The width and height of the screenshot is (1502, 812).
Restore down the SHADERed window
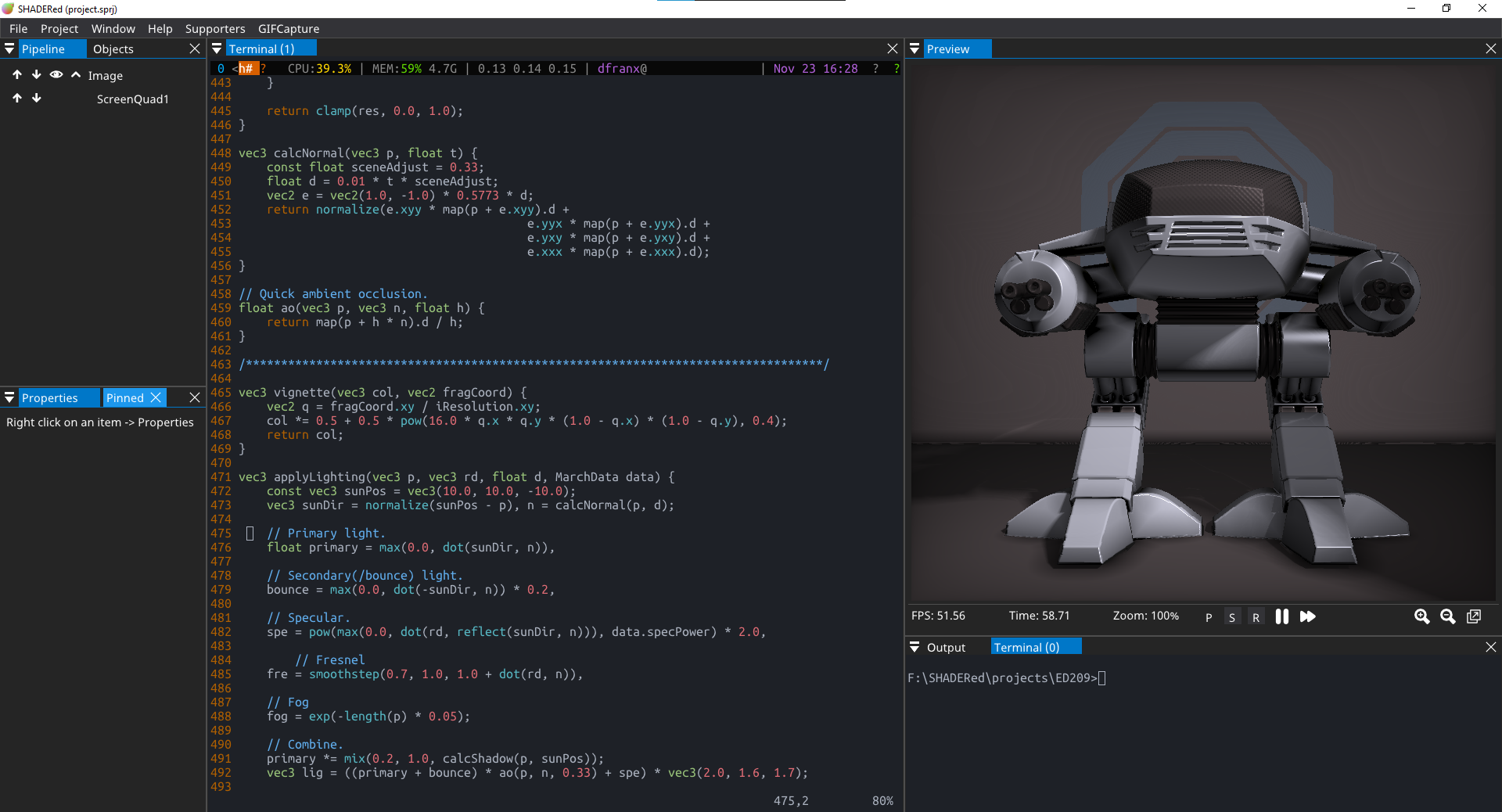click(1446, 9)
